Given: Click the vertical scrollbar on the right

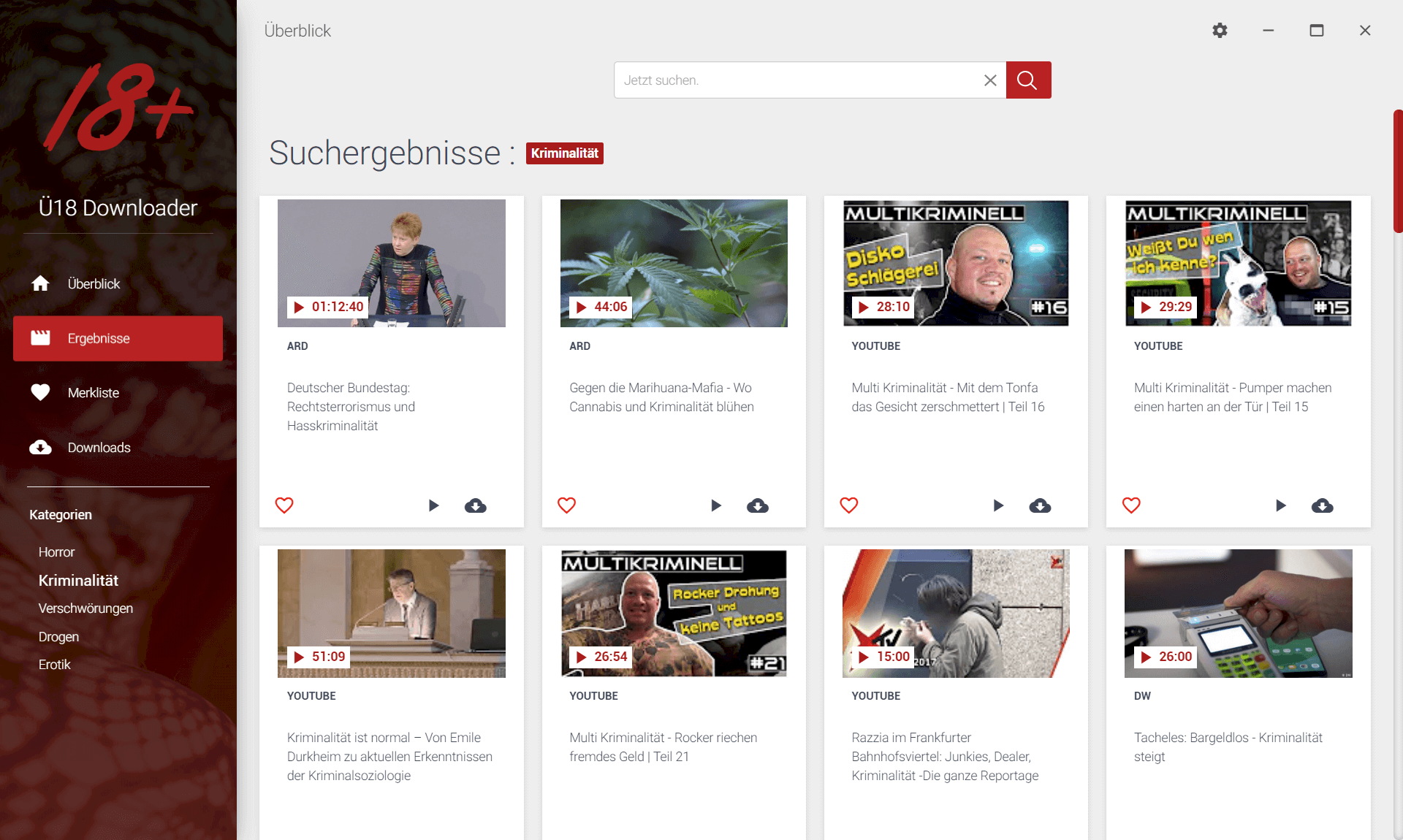Looking at the screenshot, I should tap(1397, 172).
